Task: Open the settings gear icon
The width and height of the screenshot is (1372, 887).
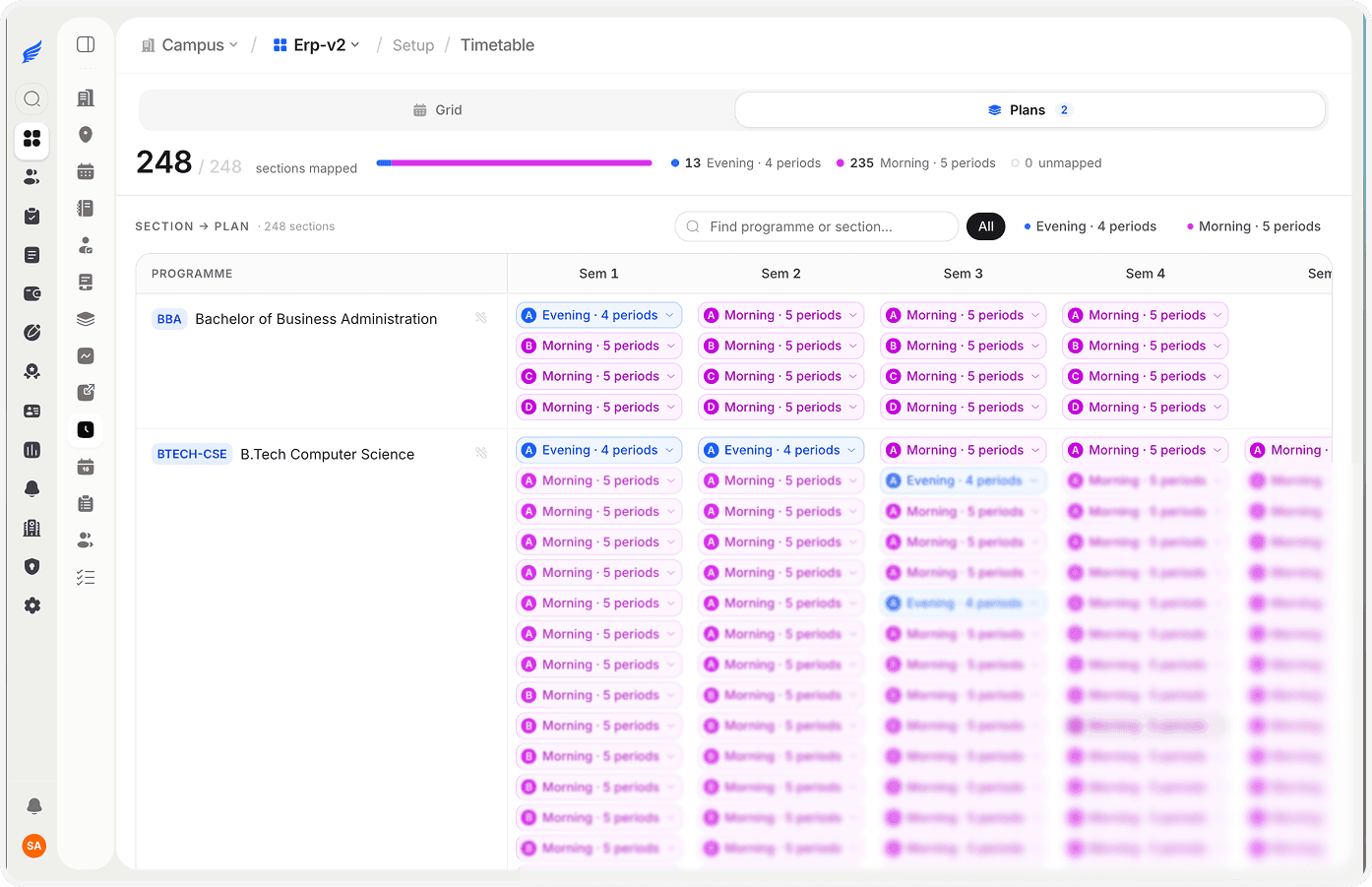Action: pyautogui.click(x=32, y=605)
